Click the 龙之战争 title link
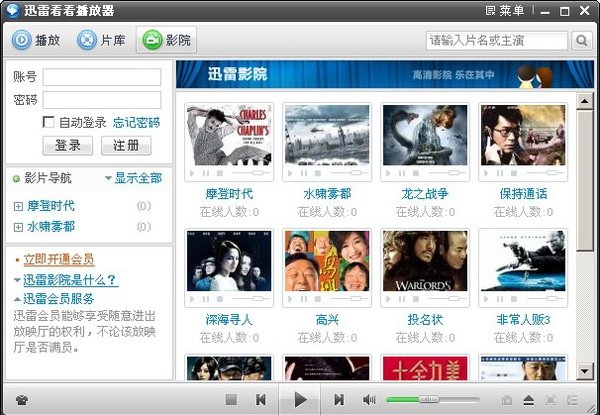Image resolution: width=600 pixels, height=415 pixels. click(425, 194)
